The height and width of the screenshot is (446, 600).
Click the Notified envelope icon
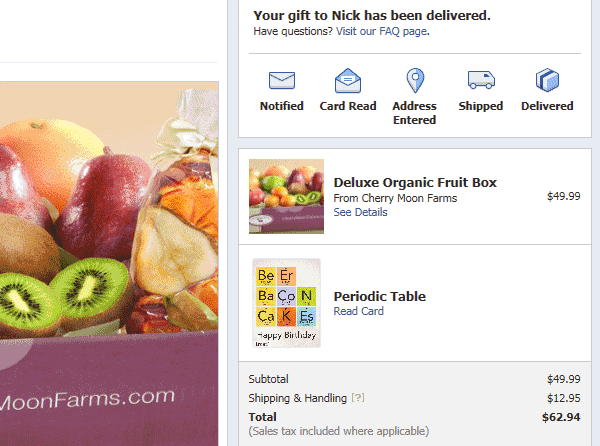pos(282,80)
